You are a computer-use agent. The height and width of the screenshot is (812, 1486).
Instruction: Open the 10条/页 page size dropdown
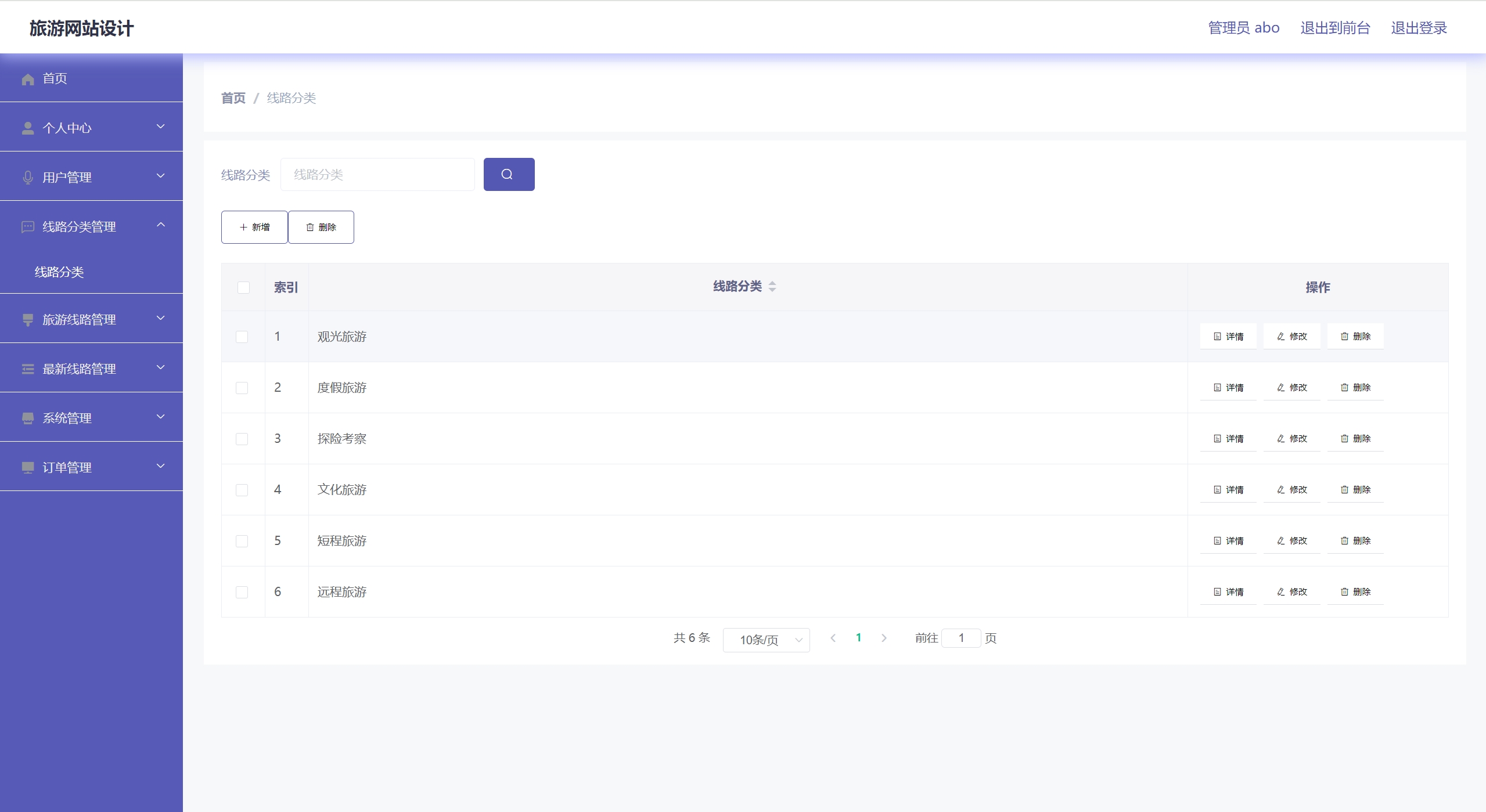766,640
